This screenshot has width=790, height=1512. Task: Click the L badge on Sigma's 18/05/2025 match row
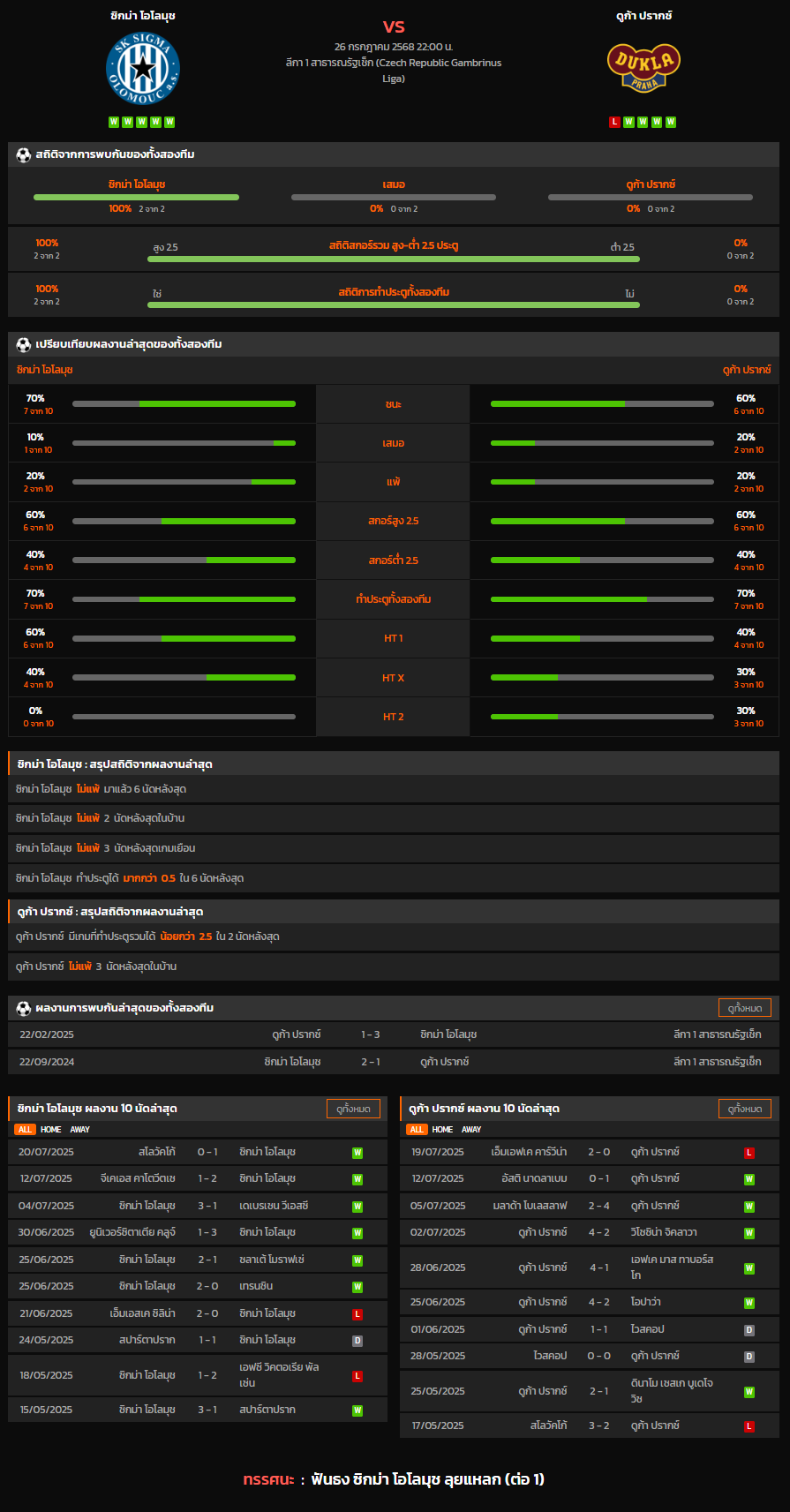pos(357,1376)
